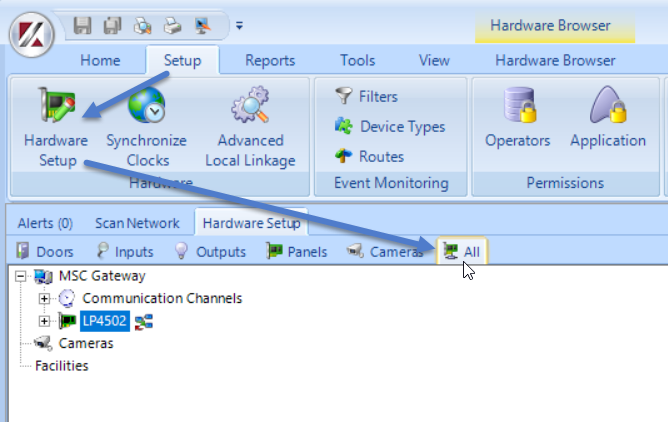Collapse the MSC Gateway tree node
Screen dimensions: 668x422
(20, 276)
